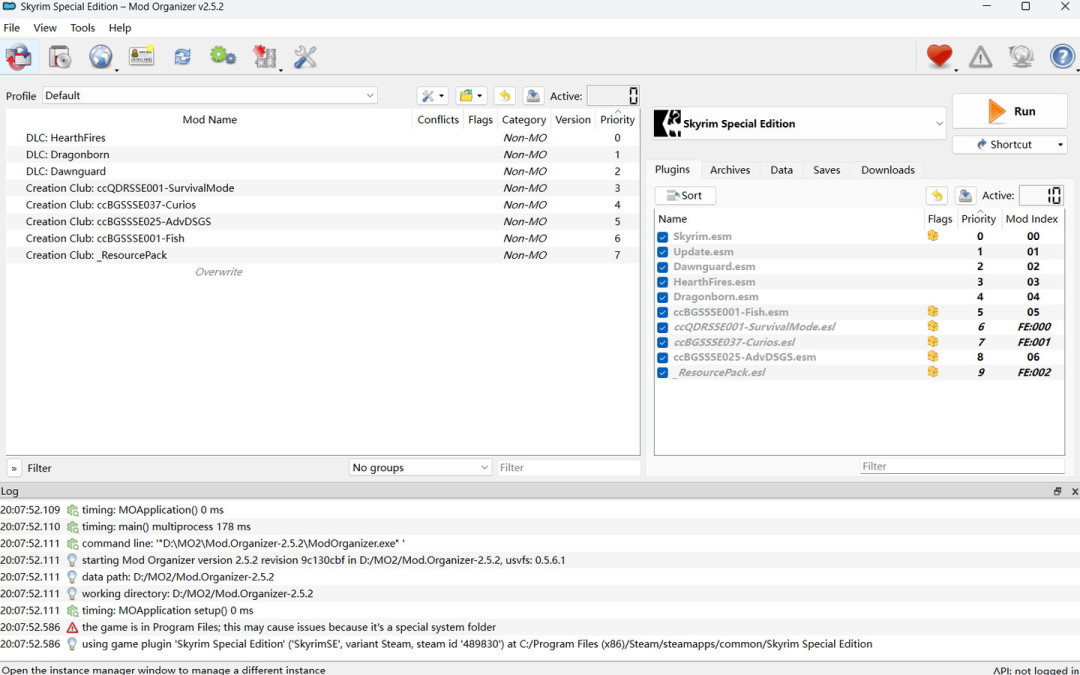Click the refresh toolbar icon

click(182, 56)
